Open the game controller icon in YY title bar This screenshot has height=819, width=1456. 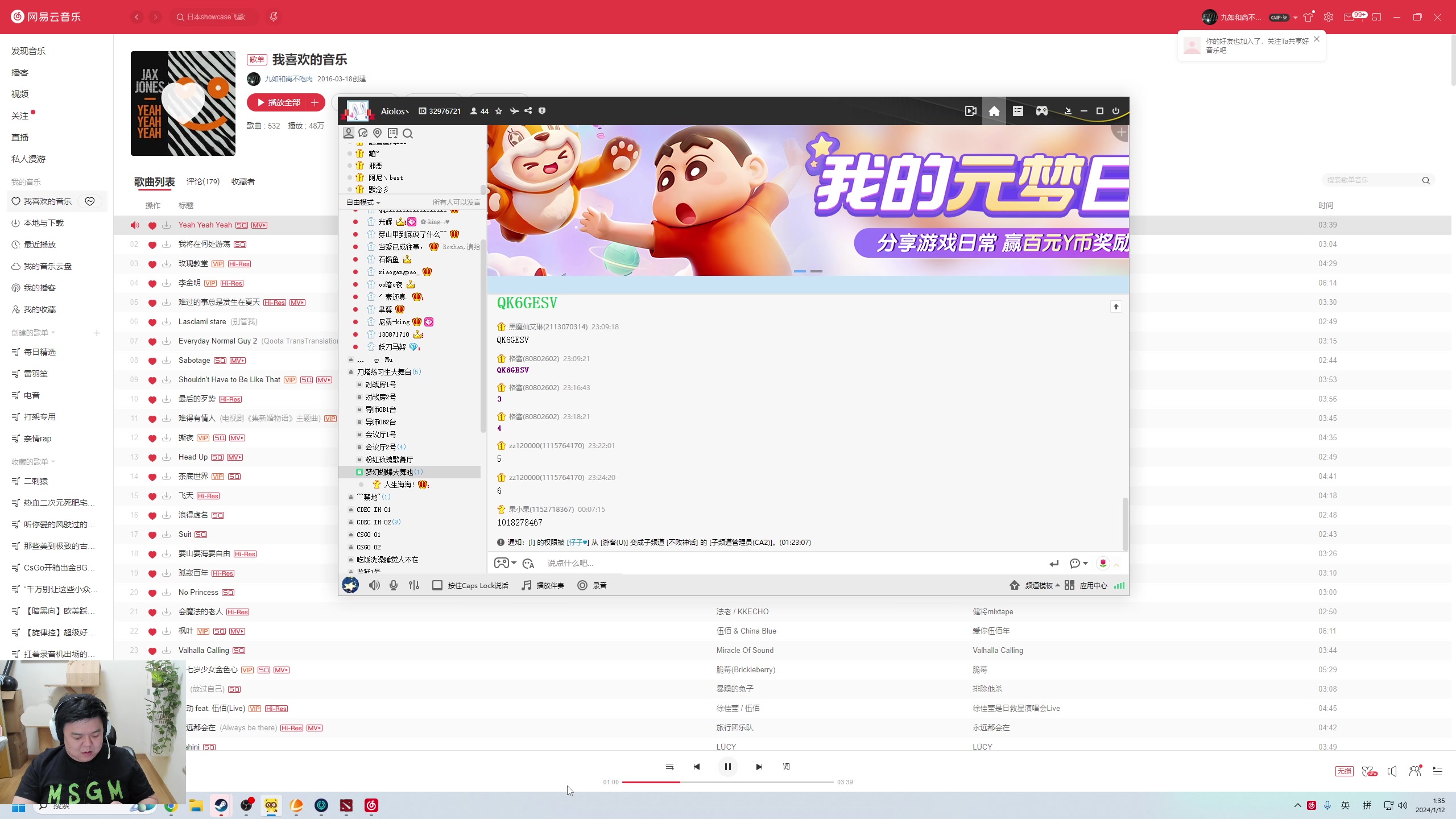(1041, 111)
